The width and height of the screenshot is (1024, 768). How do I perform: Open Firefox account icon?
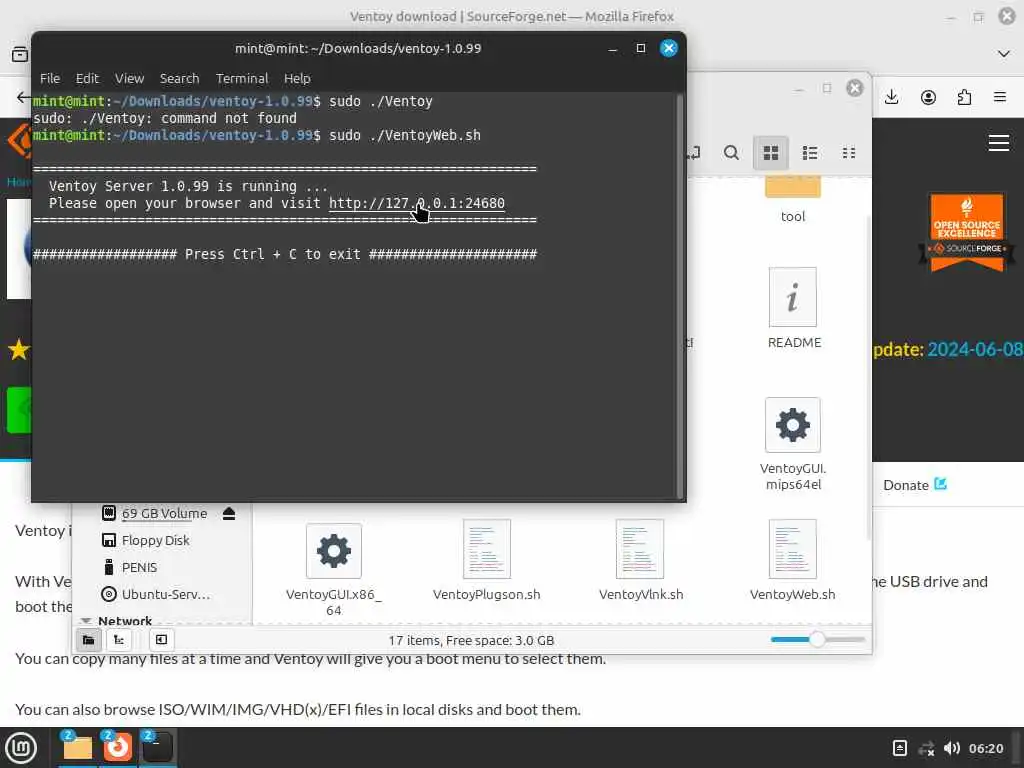pyautogui.click(x=928, y=97)
